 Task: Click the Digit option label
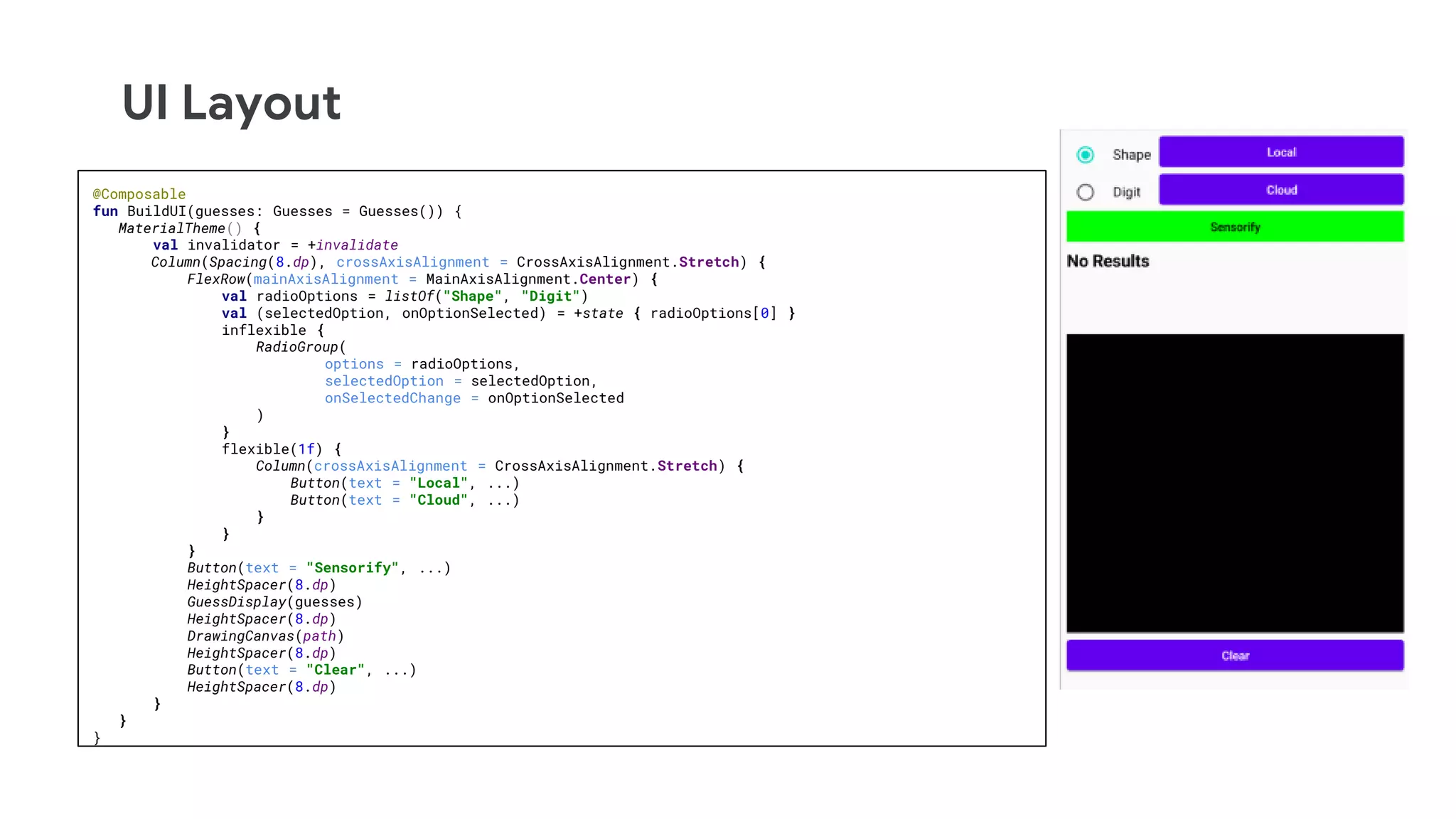pos(1126,192)
